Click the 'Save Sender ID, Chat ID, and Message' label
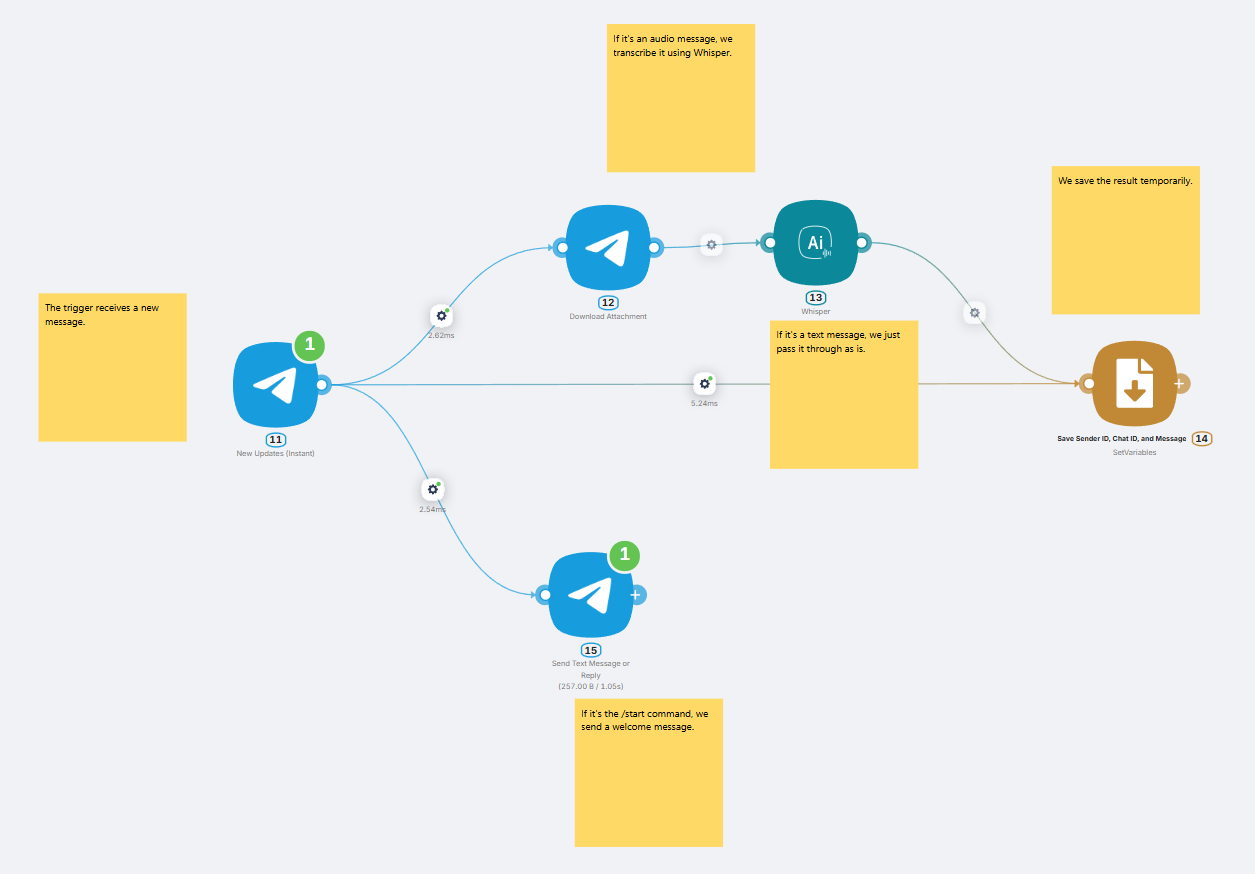Screen dimensions: 1255x874 (1122, 439)
